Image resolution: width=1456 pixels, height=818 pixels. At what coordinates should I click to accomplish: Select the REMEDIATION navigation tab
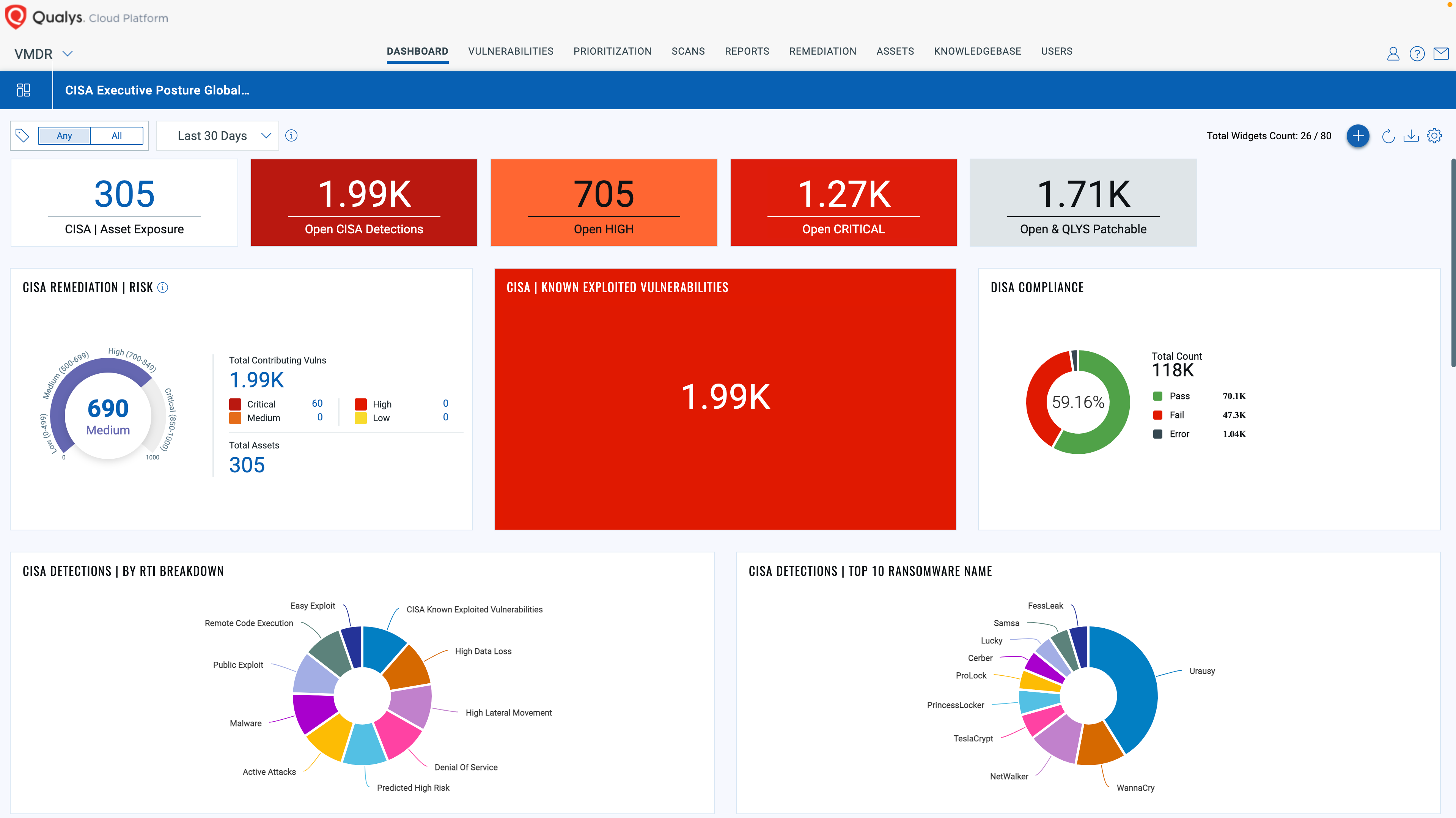point(822,51)
